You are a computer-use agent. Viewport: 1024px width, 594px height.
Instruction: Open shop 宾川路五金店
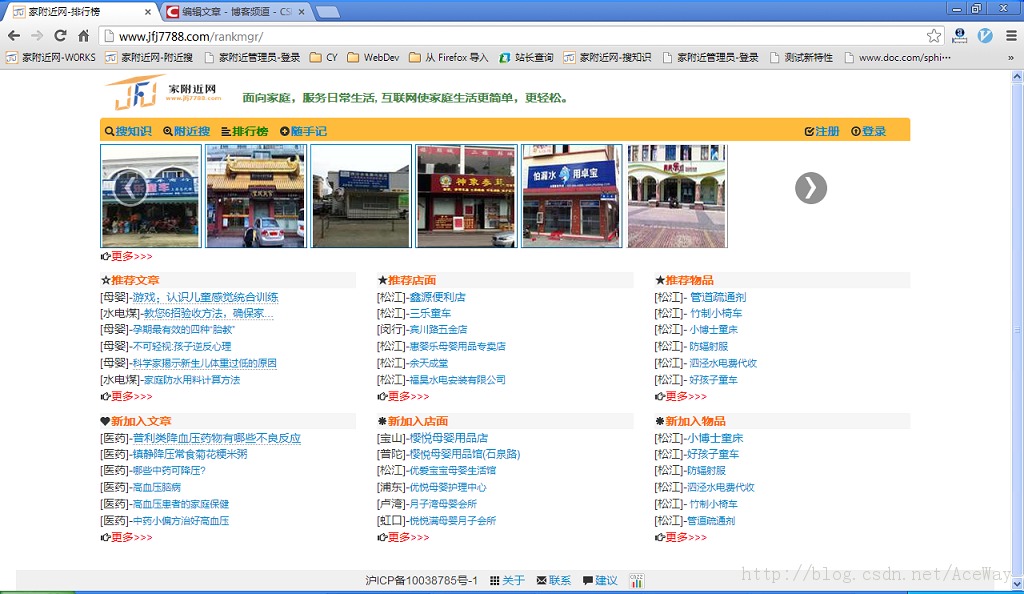tap(438, 330)
